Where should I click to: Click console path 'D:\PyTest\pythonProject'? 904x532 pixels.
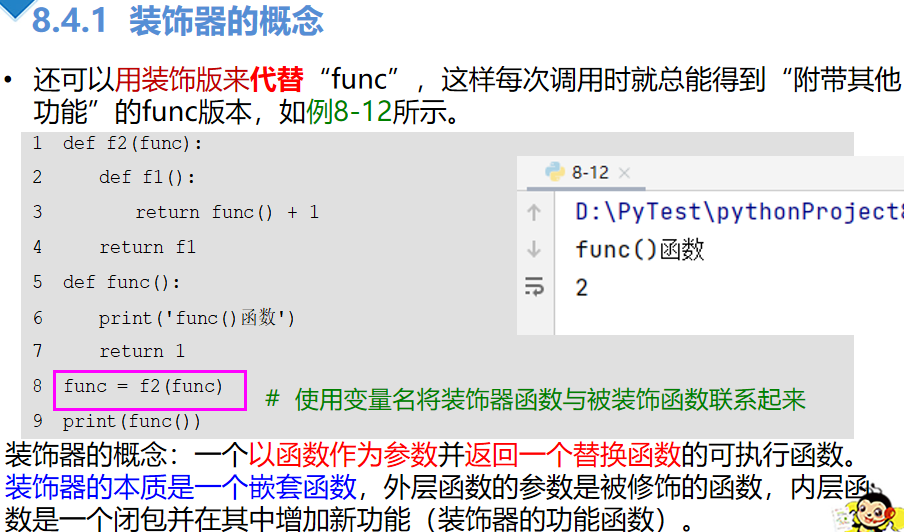click(x=739, y=212)
